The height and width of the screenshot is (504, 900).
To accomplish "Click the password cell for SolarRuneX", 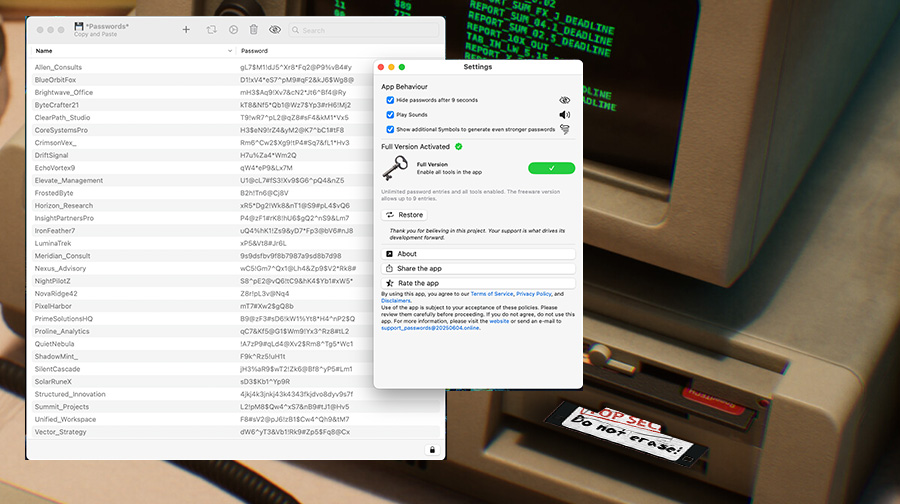I will pos(265,382).
